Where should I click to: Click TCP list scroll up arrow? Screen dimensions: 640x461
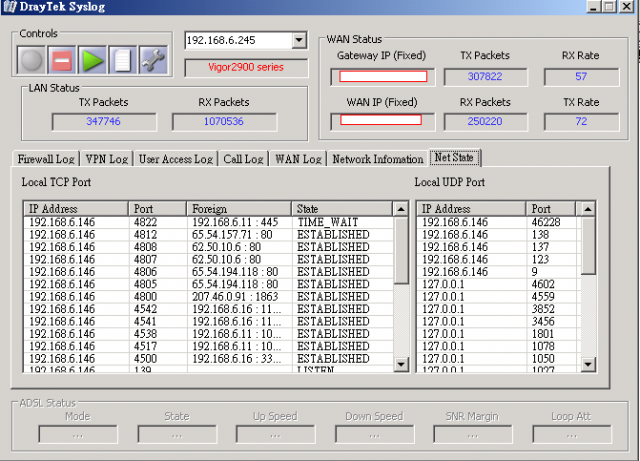(x=401, y=209)
